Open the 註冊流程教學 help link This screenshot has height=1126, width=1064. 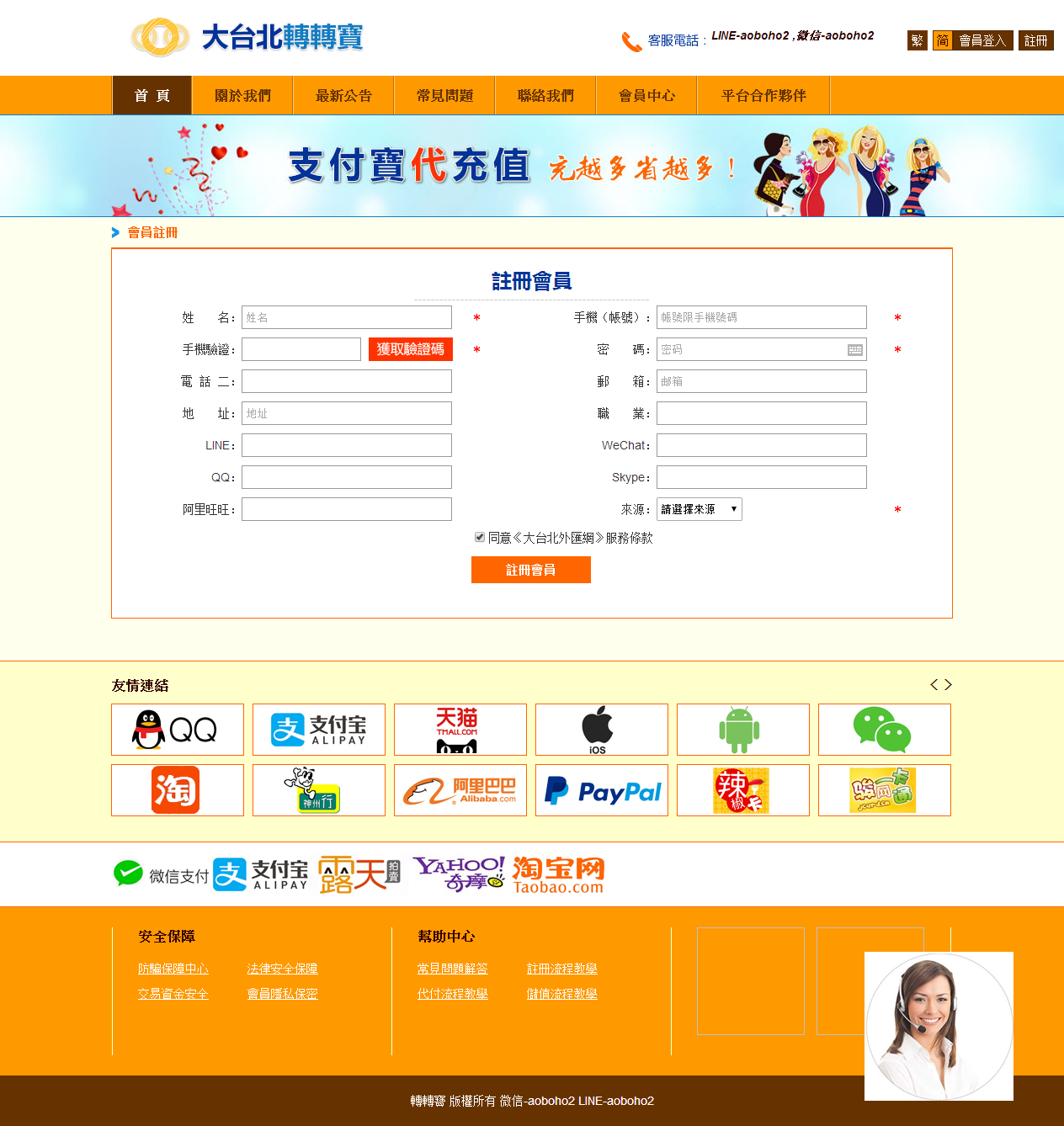click(562, 969)
